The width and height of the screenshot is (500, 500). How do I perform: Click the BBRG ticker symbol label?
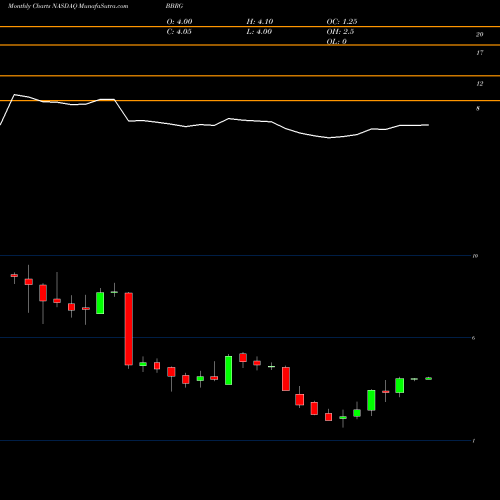pyautogui.click(x=174, y=6)
